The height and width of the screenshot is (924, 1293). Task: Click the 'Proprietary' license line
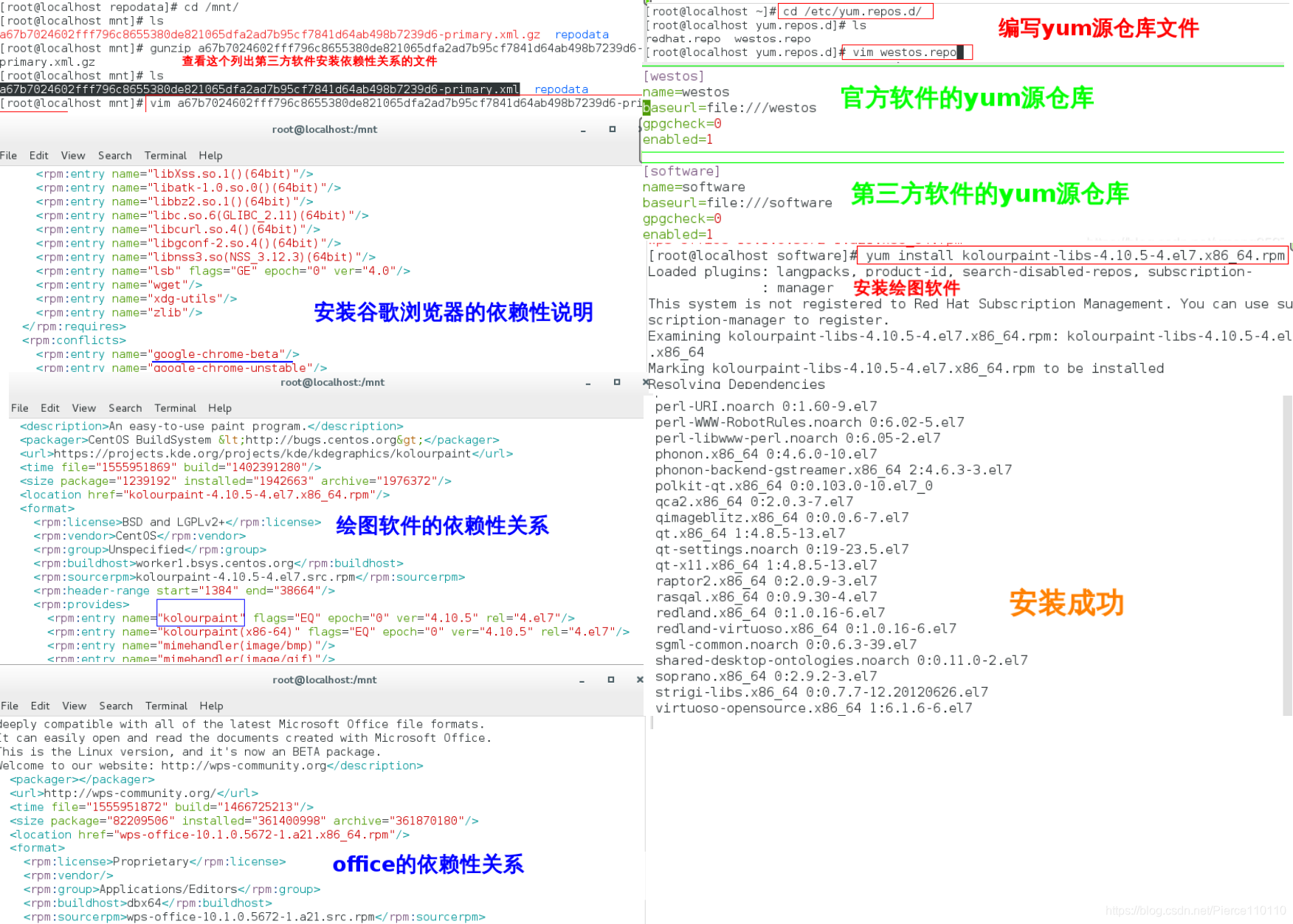click(154, 862)
